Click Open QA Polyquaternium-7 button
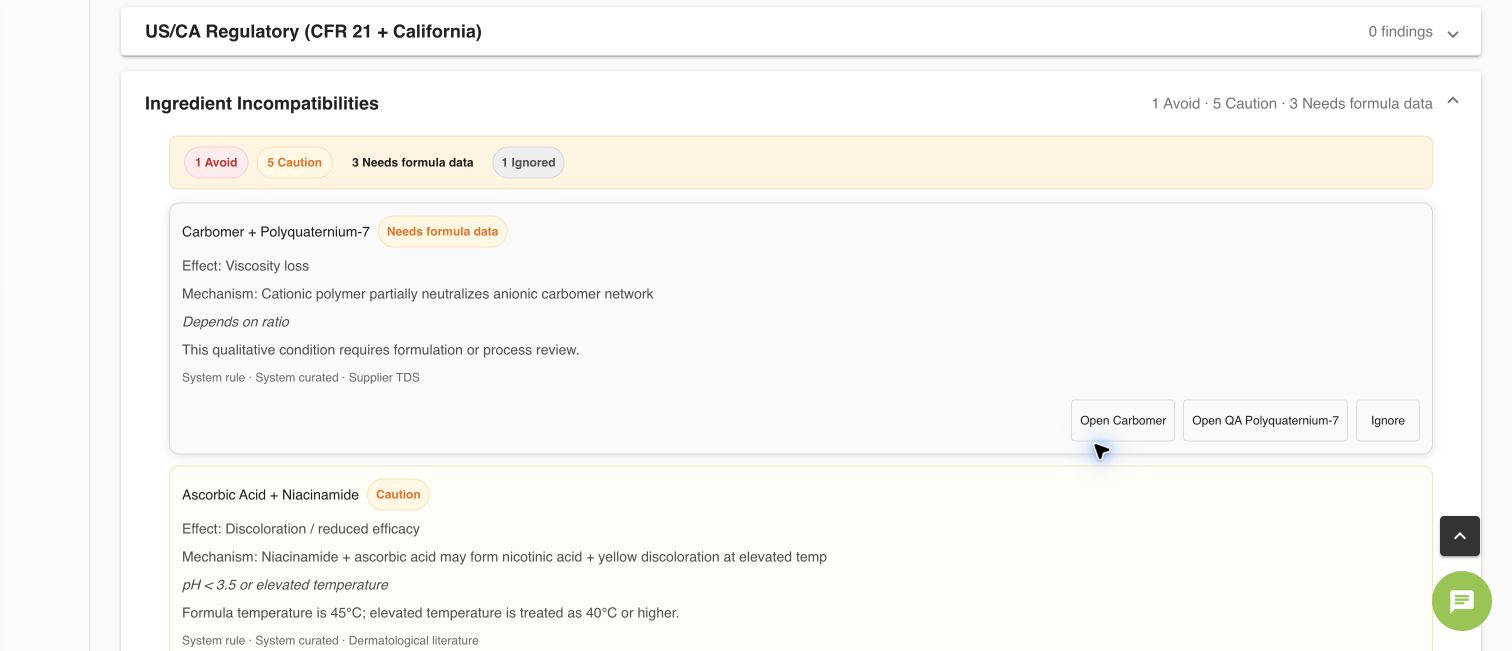The image size is (1512, 651). pos(1265,421)
